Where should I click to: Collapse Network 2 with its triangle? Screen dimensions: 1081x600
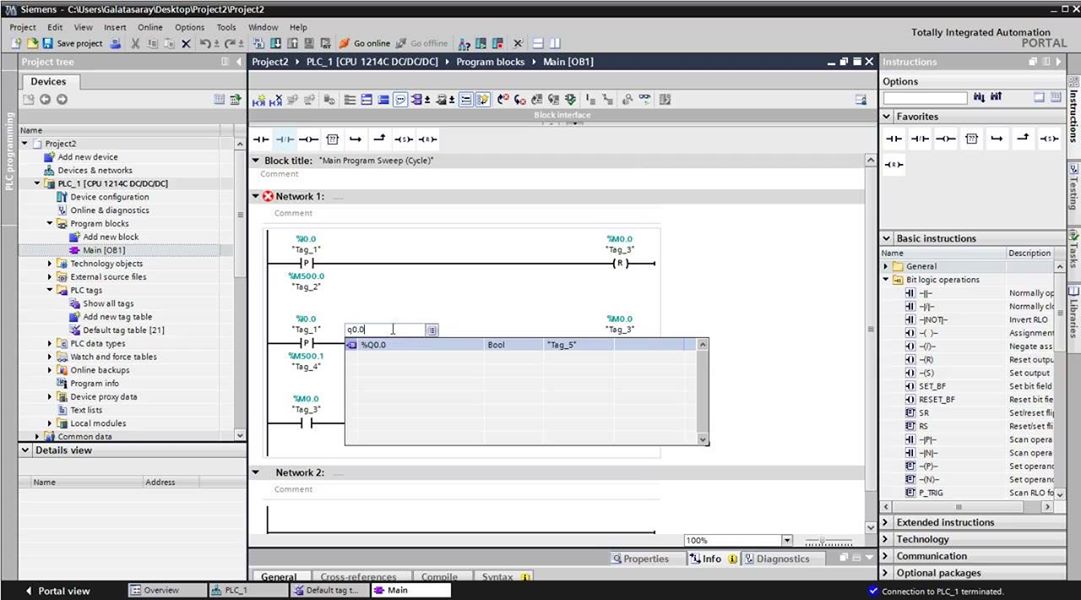tap(255, 472)
